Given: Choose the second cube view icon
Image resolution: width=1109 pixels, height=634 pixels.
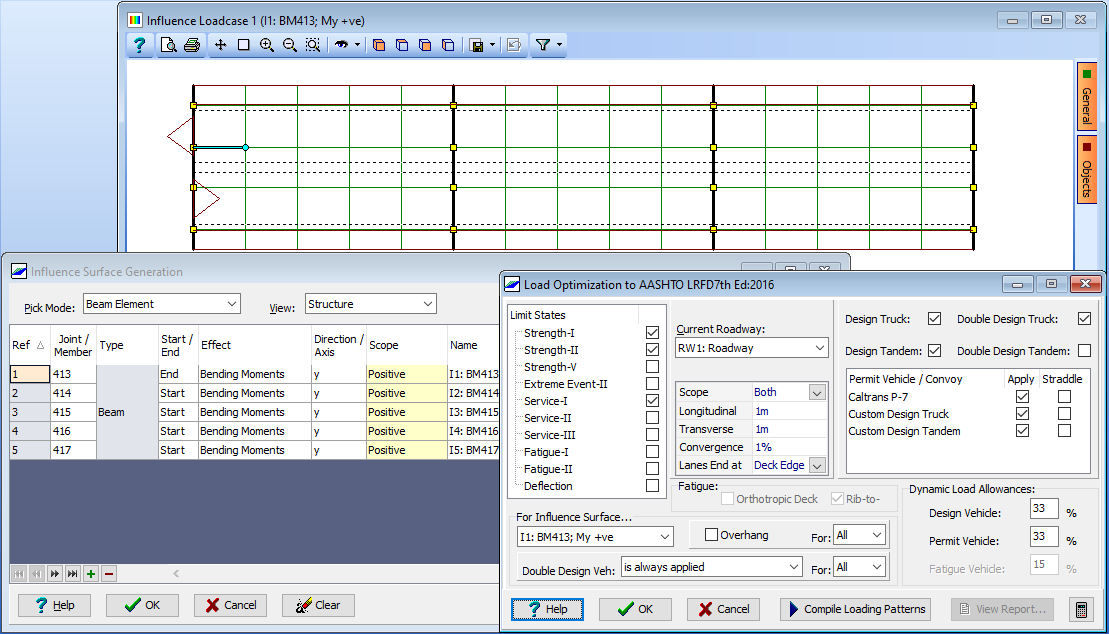Looking at the screenshot, I should [x=402, y=45].
